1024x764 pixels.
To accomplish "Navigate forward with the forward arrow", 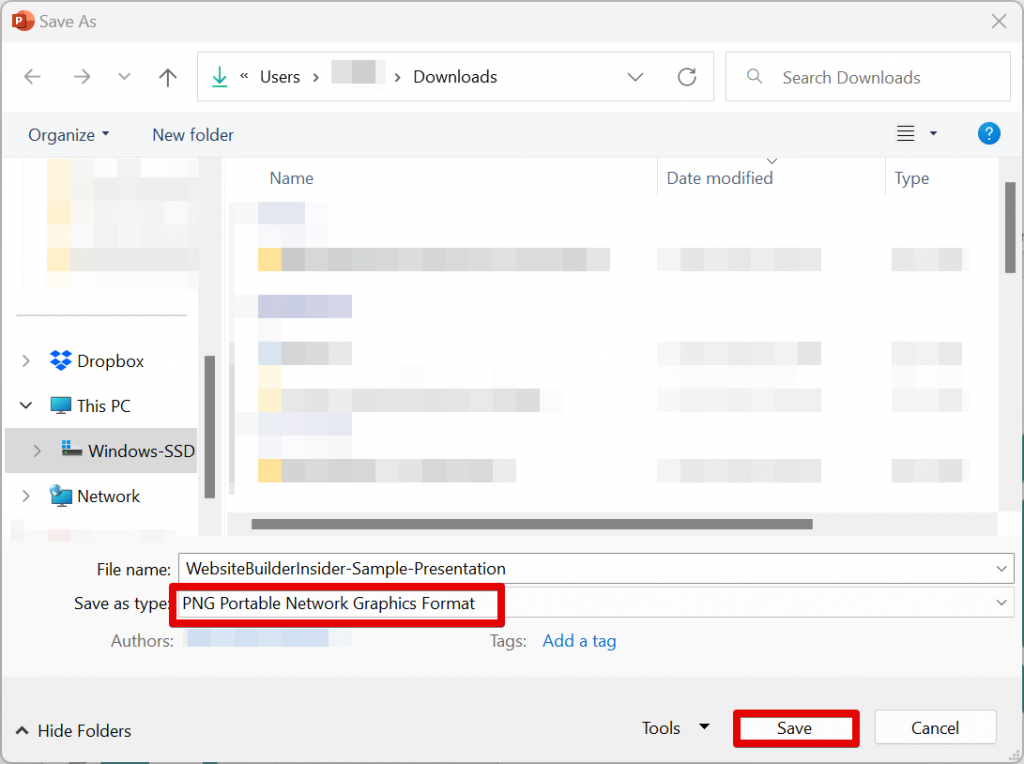I will click(x=82, y=76).
